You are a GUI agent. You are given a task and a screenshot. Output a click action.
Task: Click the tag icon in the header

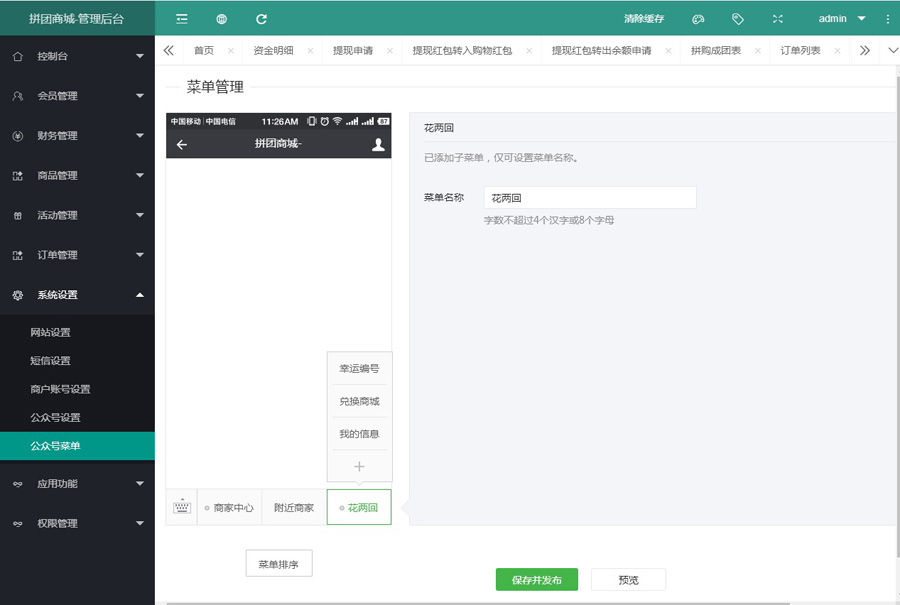click(738, 19)
